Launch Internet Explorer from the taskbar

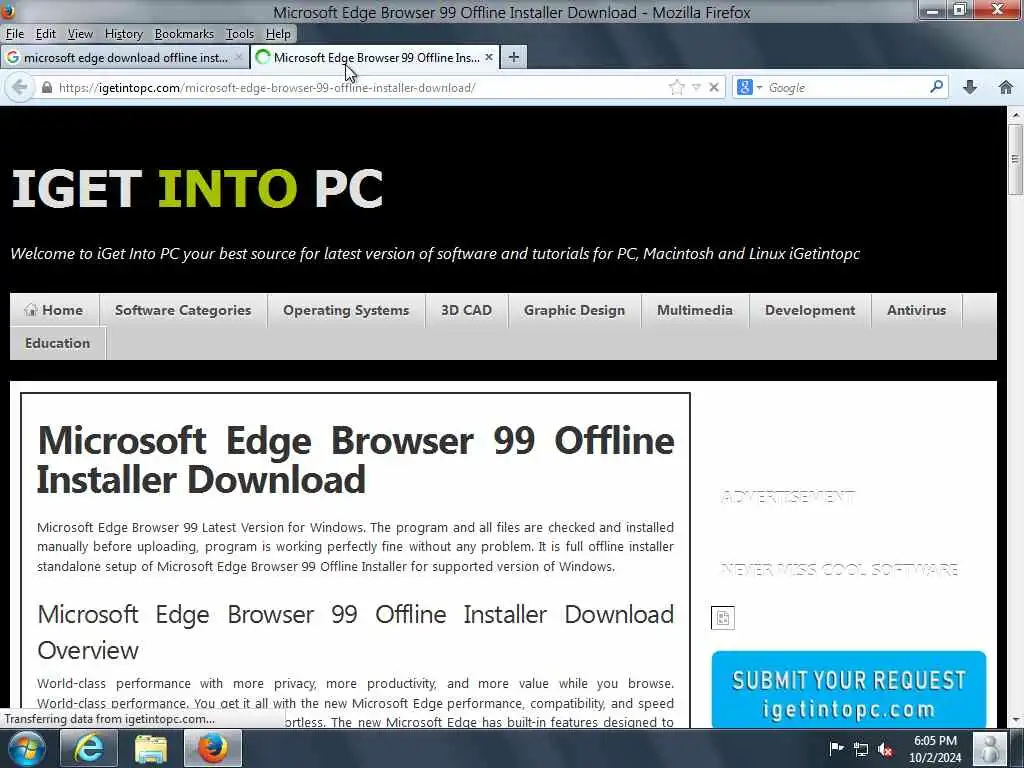click(88, 748)
